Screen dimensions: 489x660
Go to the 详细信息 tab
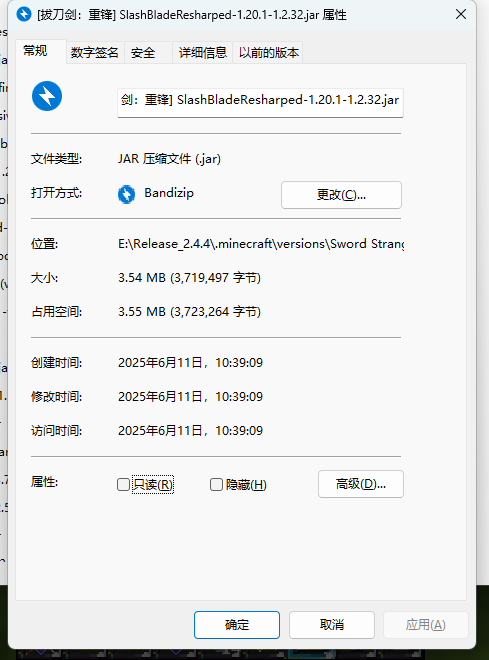click(x=203, y=53)
